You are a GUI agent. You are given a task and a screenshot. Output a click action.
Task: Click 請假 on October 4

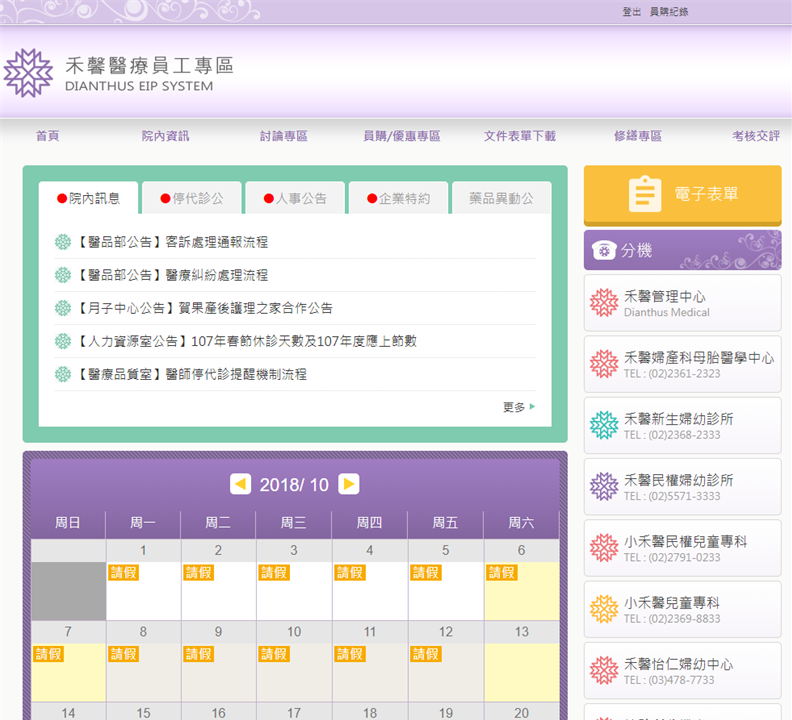[x=350, y=572]
